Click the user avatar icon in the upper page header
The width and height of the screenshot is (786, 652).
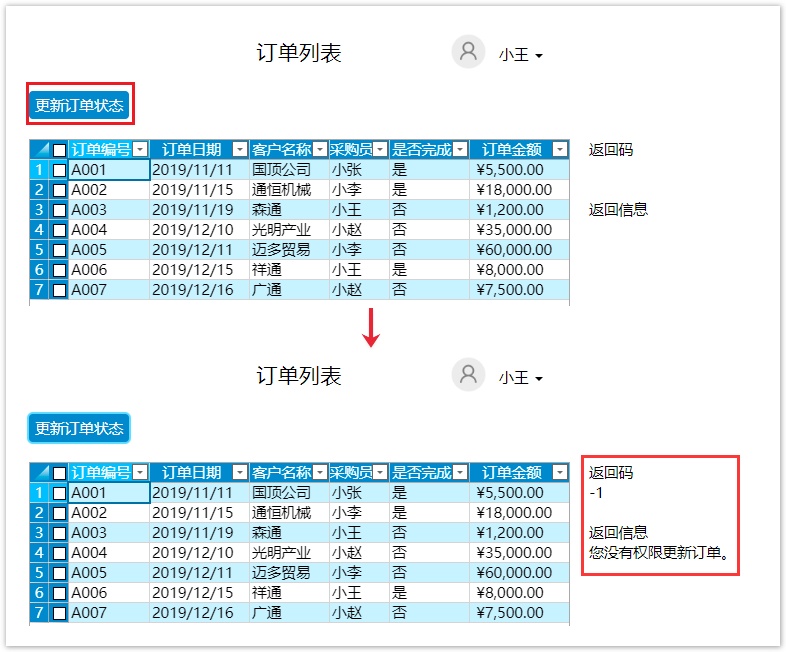point(468,52)
